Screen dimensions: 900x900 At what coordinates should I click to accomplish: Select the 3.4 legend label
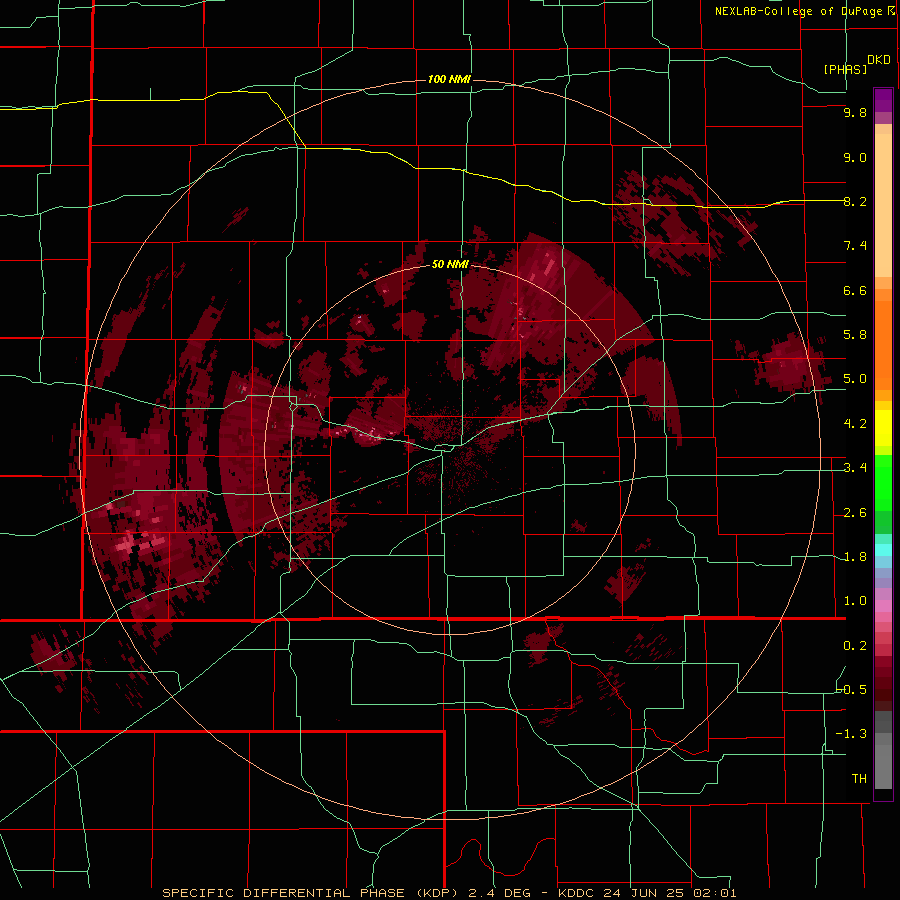pyautogui.click(x=855, y=468)
